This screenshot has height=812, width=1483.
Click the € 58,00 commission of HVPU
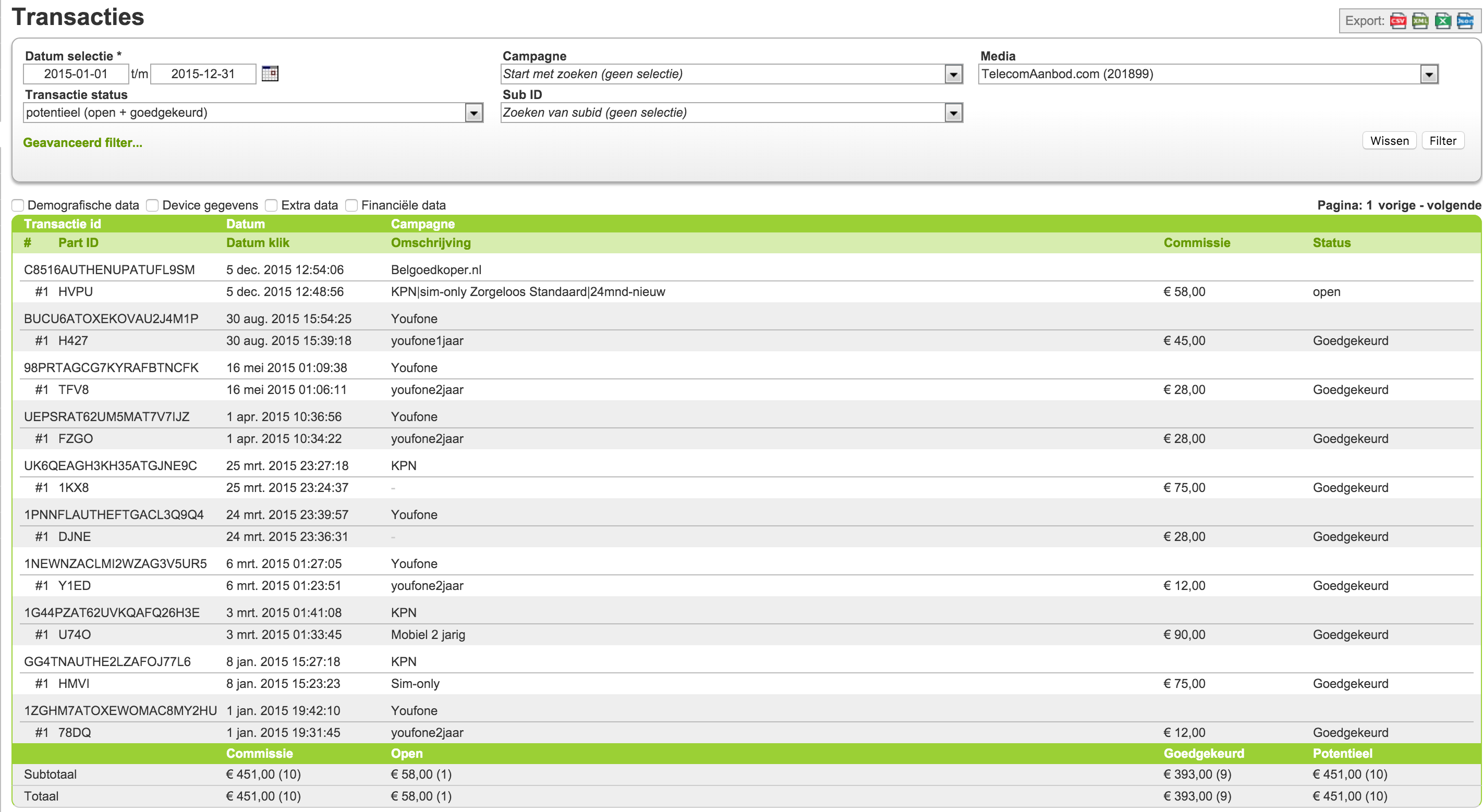pos(1184,292)
